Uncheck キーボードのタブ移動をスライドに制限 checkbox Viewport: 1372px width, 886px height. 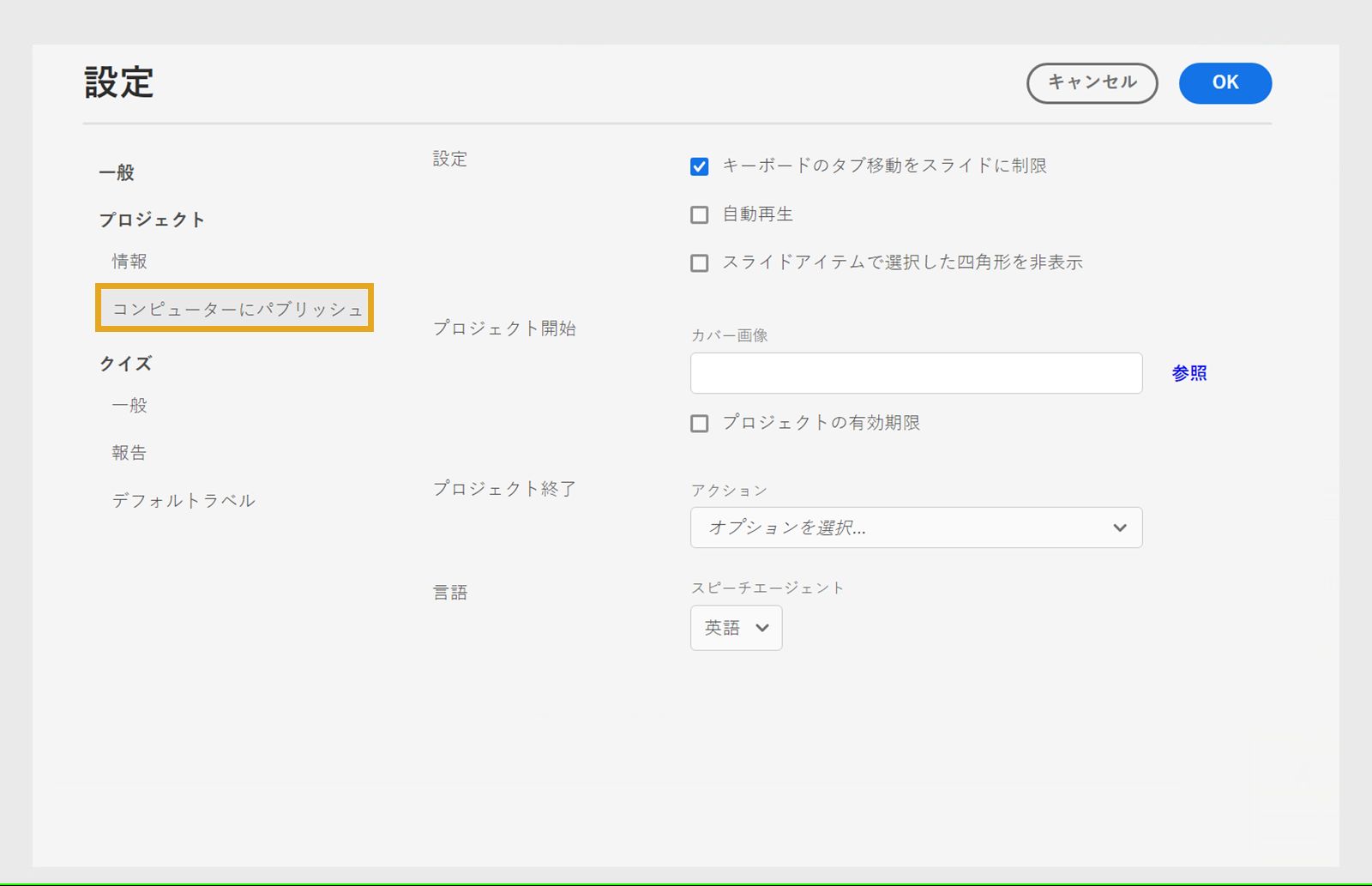point(700,166)
